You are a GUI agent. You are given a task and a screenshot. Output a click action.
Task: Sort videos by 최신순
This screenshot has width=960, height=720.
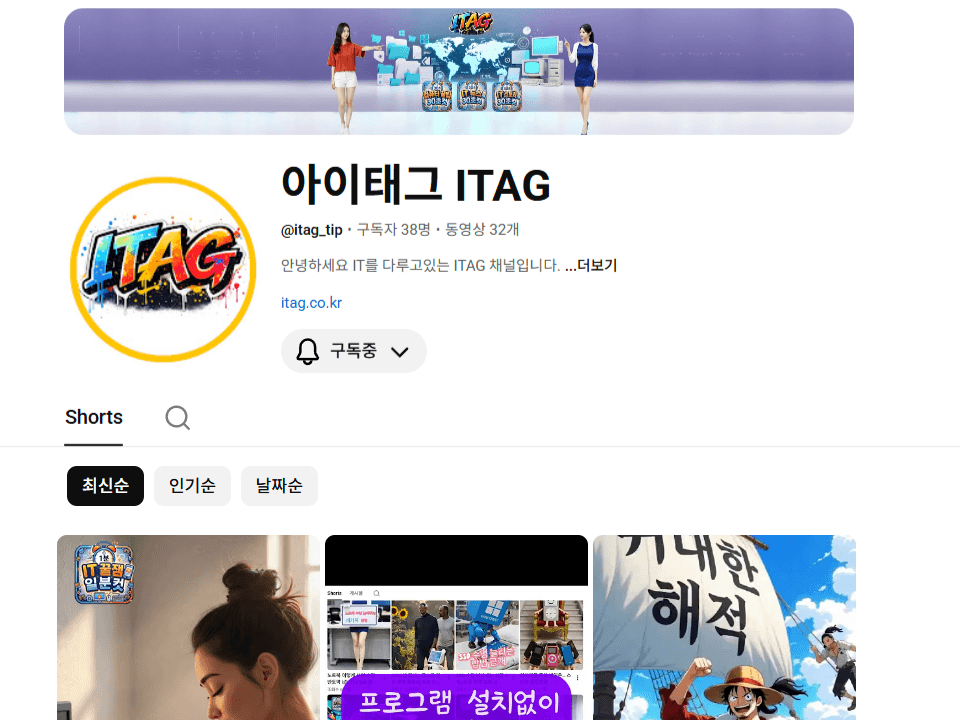point(105,486)
